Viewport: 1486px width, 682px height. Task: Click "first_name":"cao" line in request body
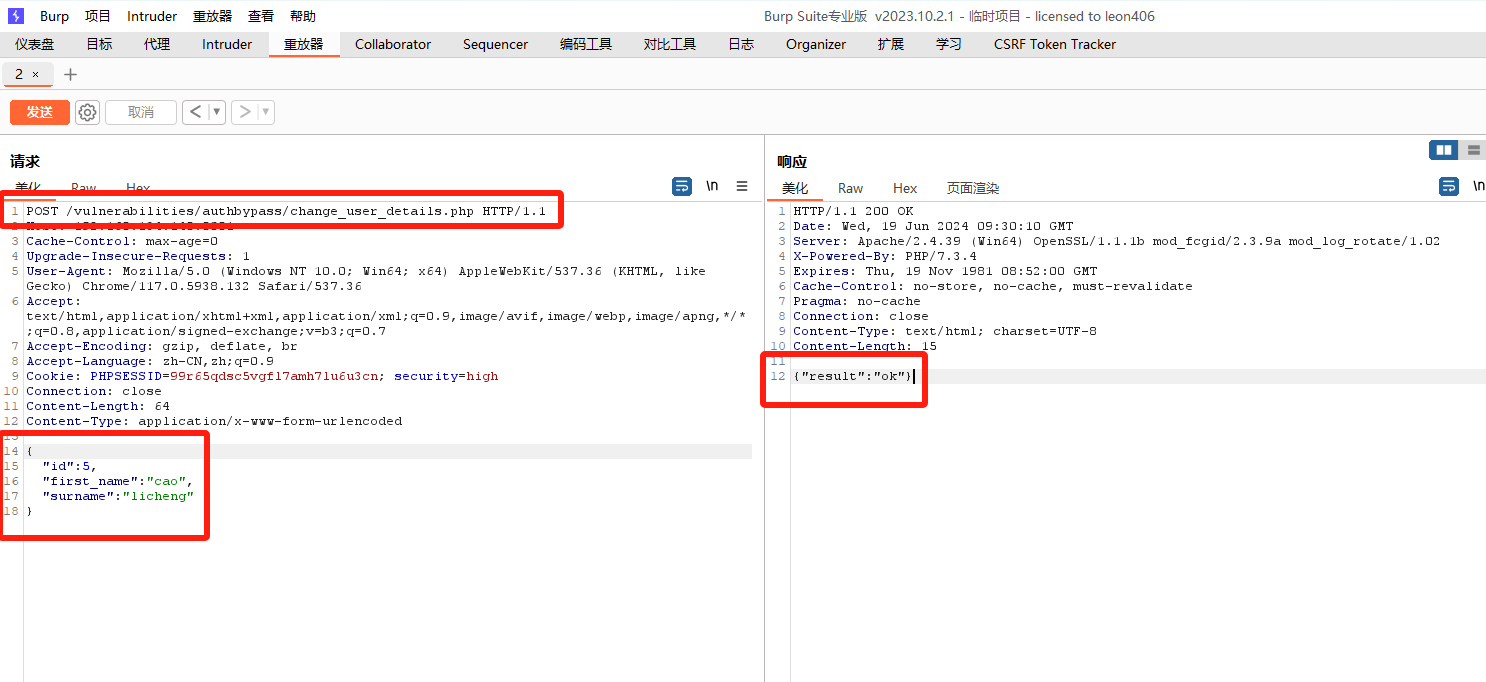[117, 481]
